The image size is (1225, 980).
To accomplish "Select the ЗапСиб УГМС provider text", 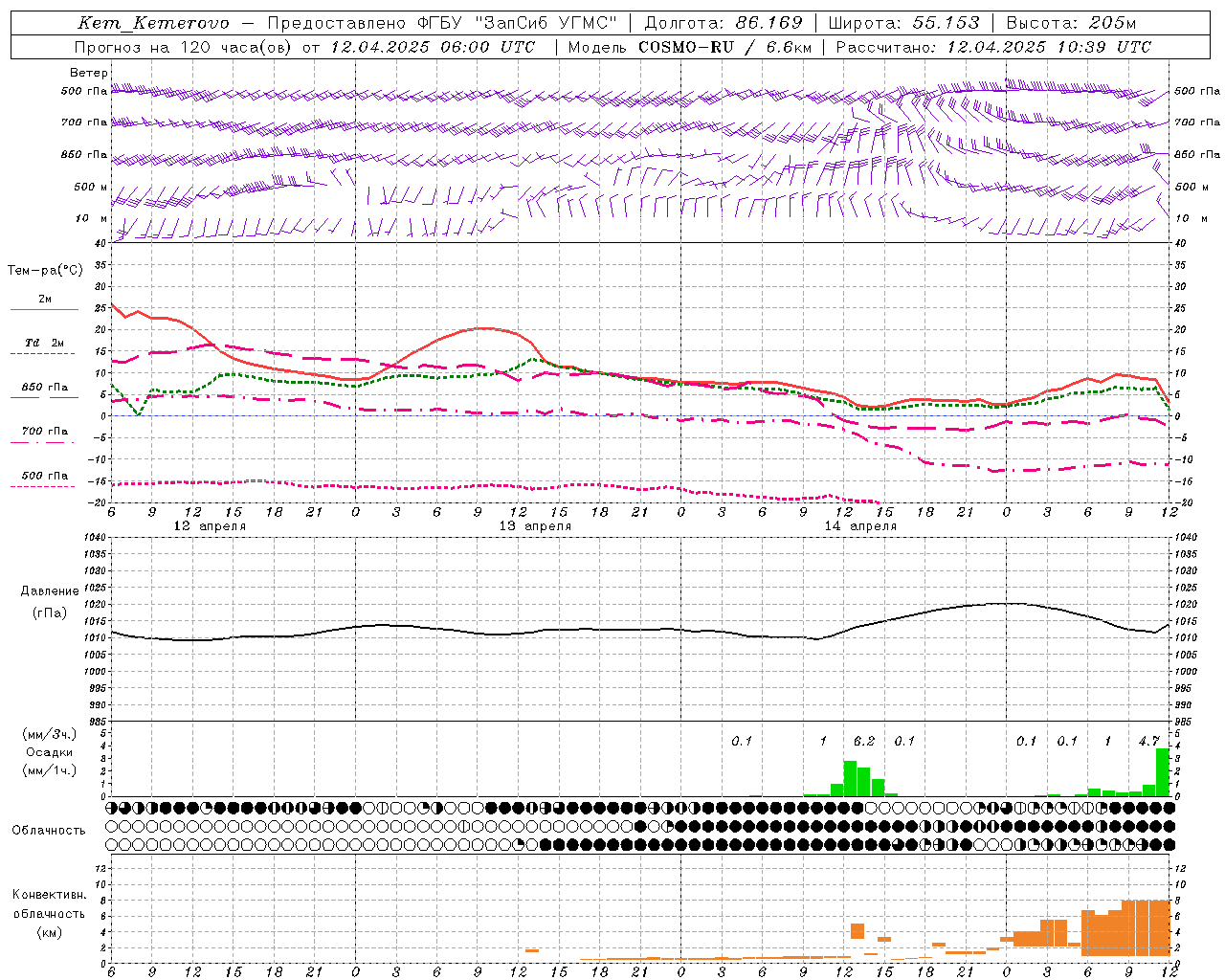I will [x=546, y=23].
